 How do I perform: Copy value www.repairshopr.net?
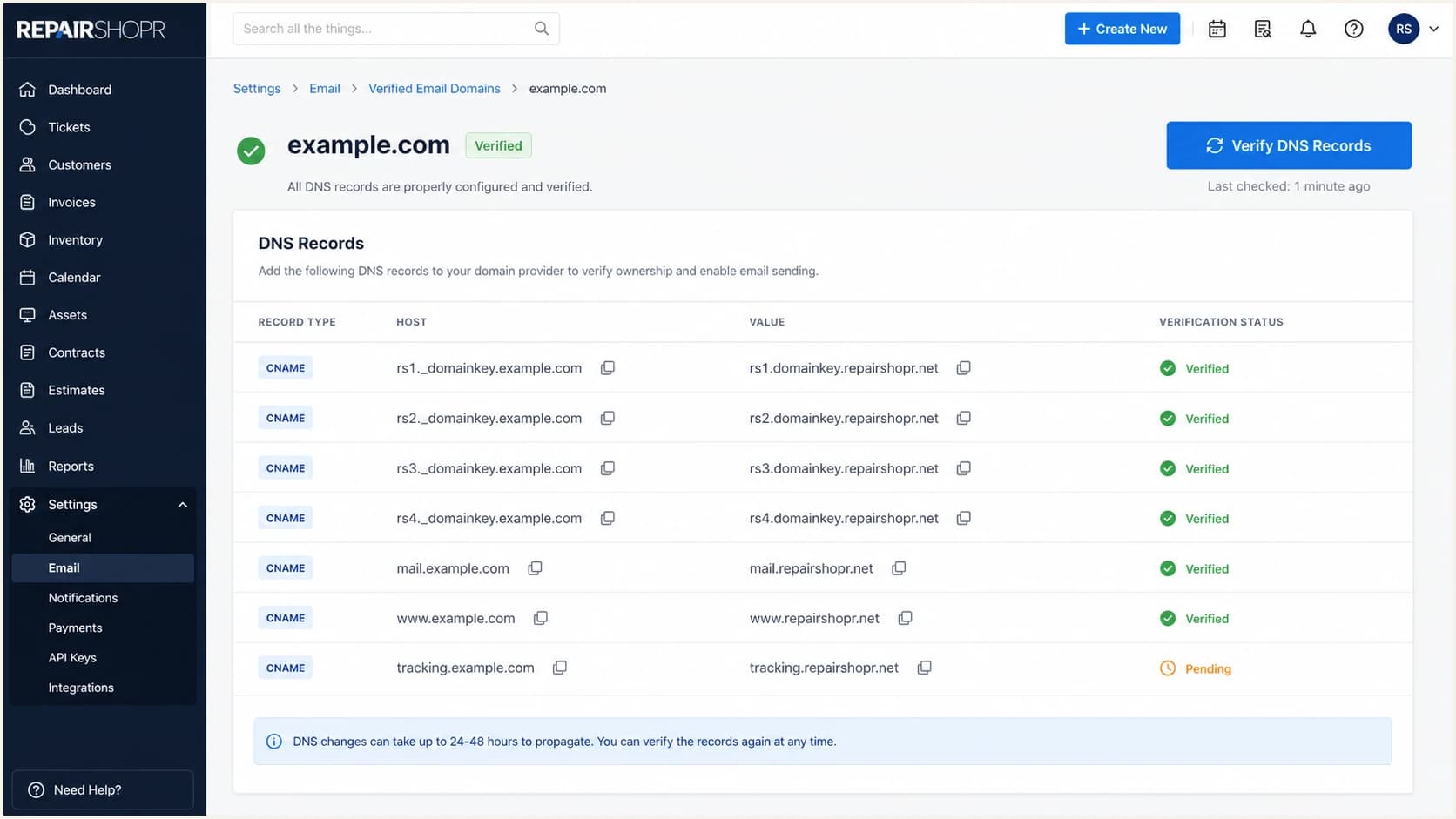[905, 618]
